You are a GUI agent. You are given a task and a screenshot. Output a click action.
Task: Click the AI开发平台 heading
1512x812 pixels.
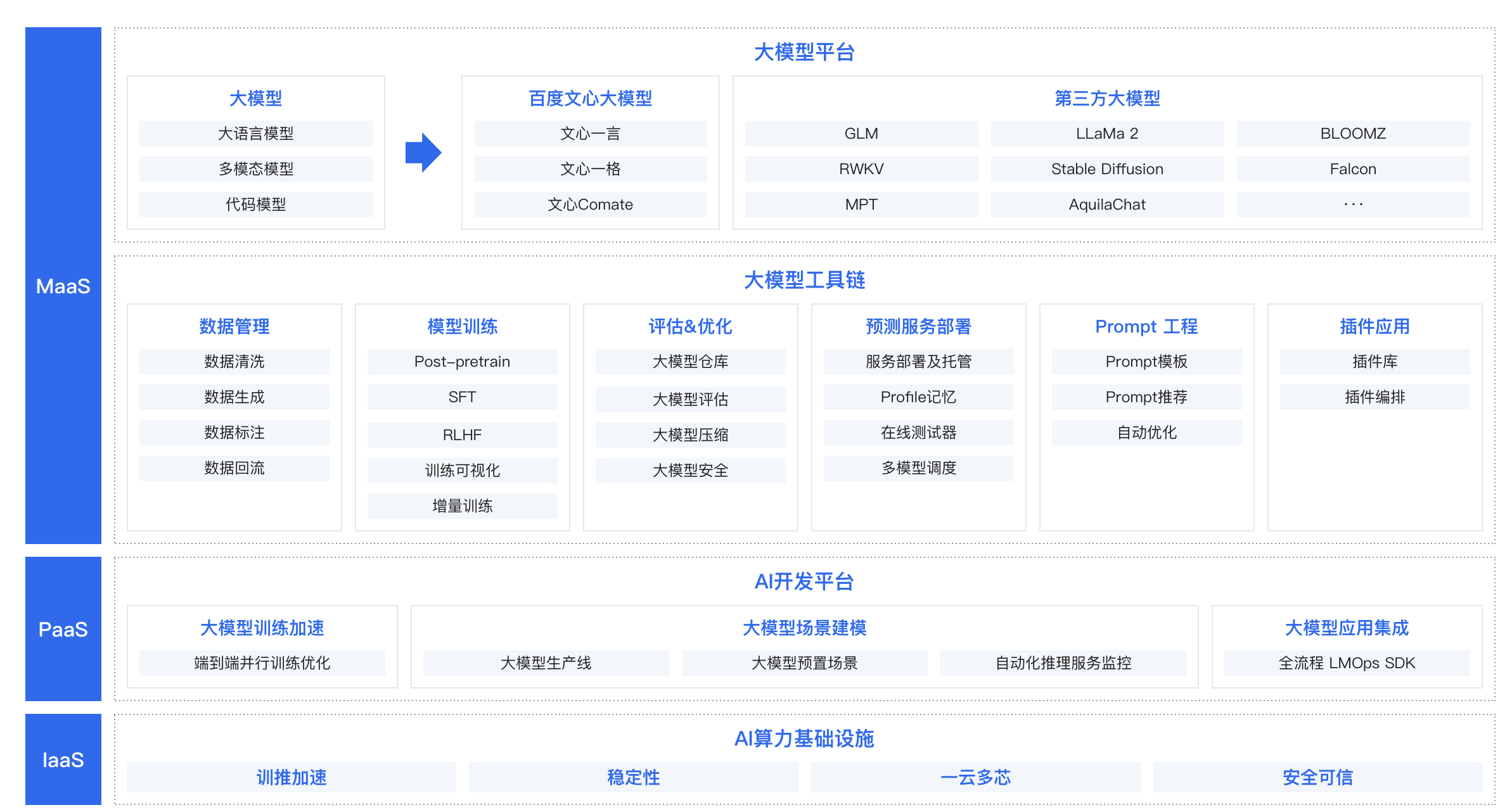[805, 581]
